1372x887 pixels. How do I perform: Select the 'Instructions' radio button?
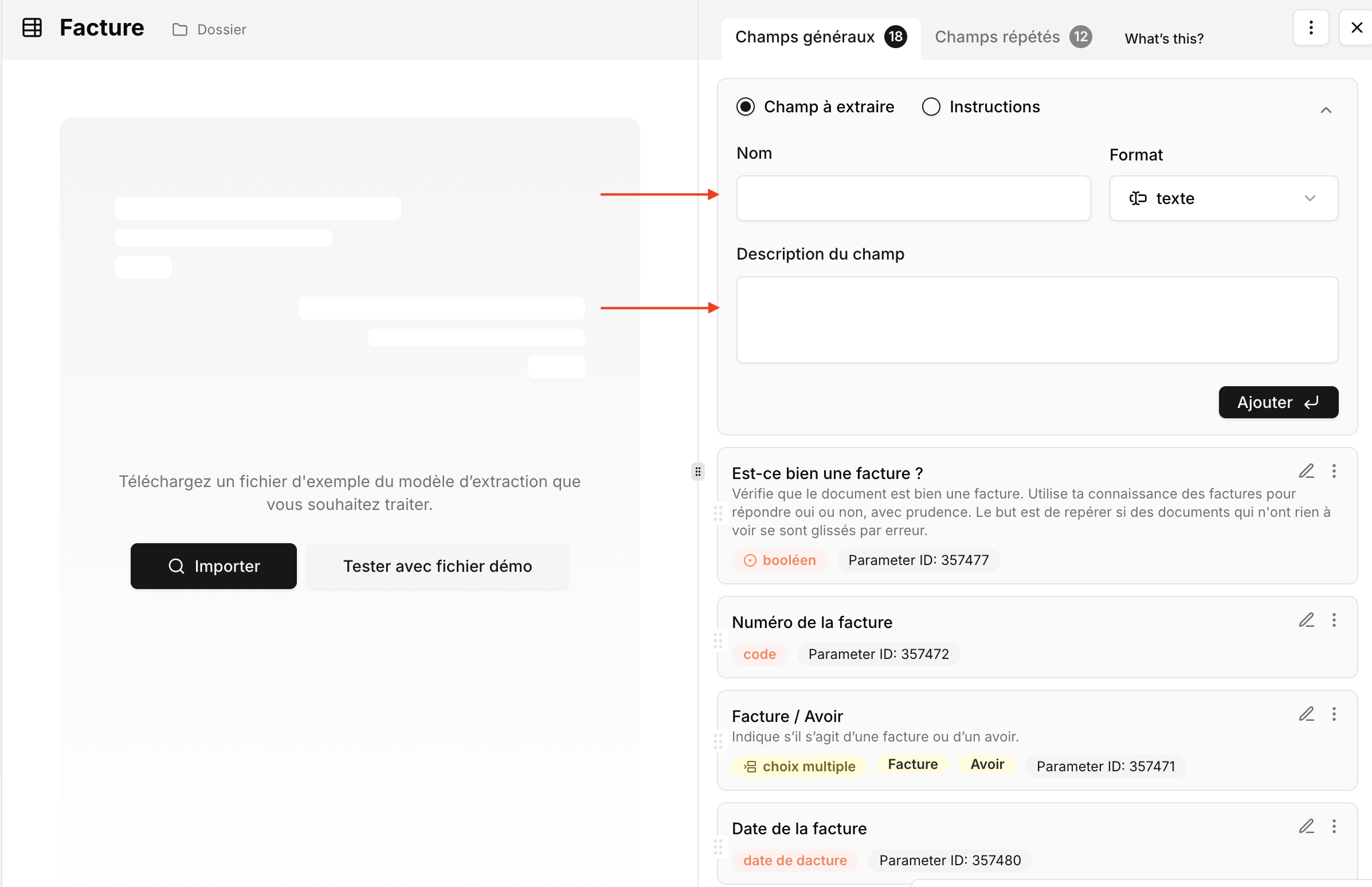(931, 107)
